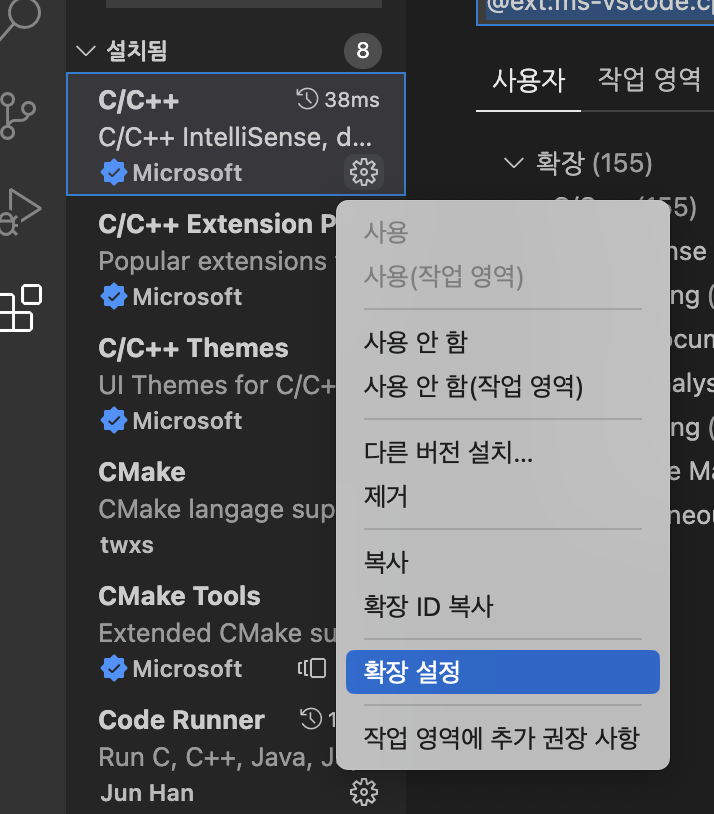
Task: Collapse the 설치됨 installed section
Action: (x=86, y=50)
